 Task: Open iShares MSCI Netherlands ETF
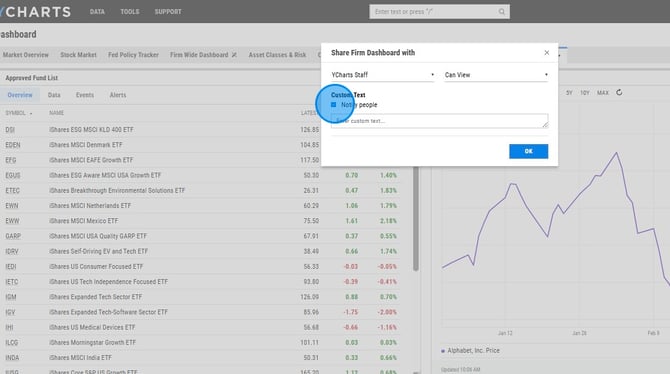pos(90,206)
